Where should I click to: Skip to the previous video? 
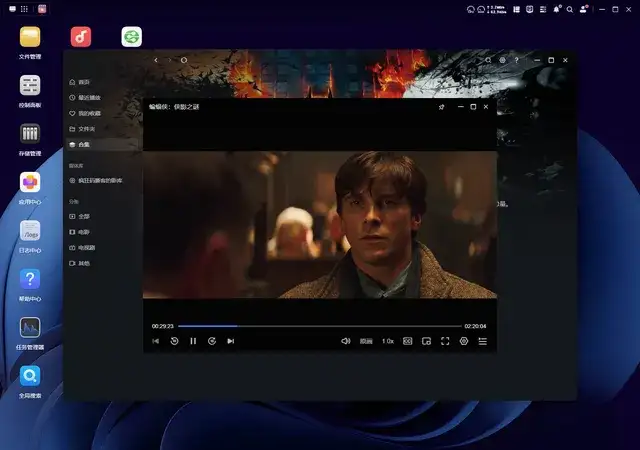tap(156, 341)
